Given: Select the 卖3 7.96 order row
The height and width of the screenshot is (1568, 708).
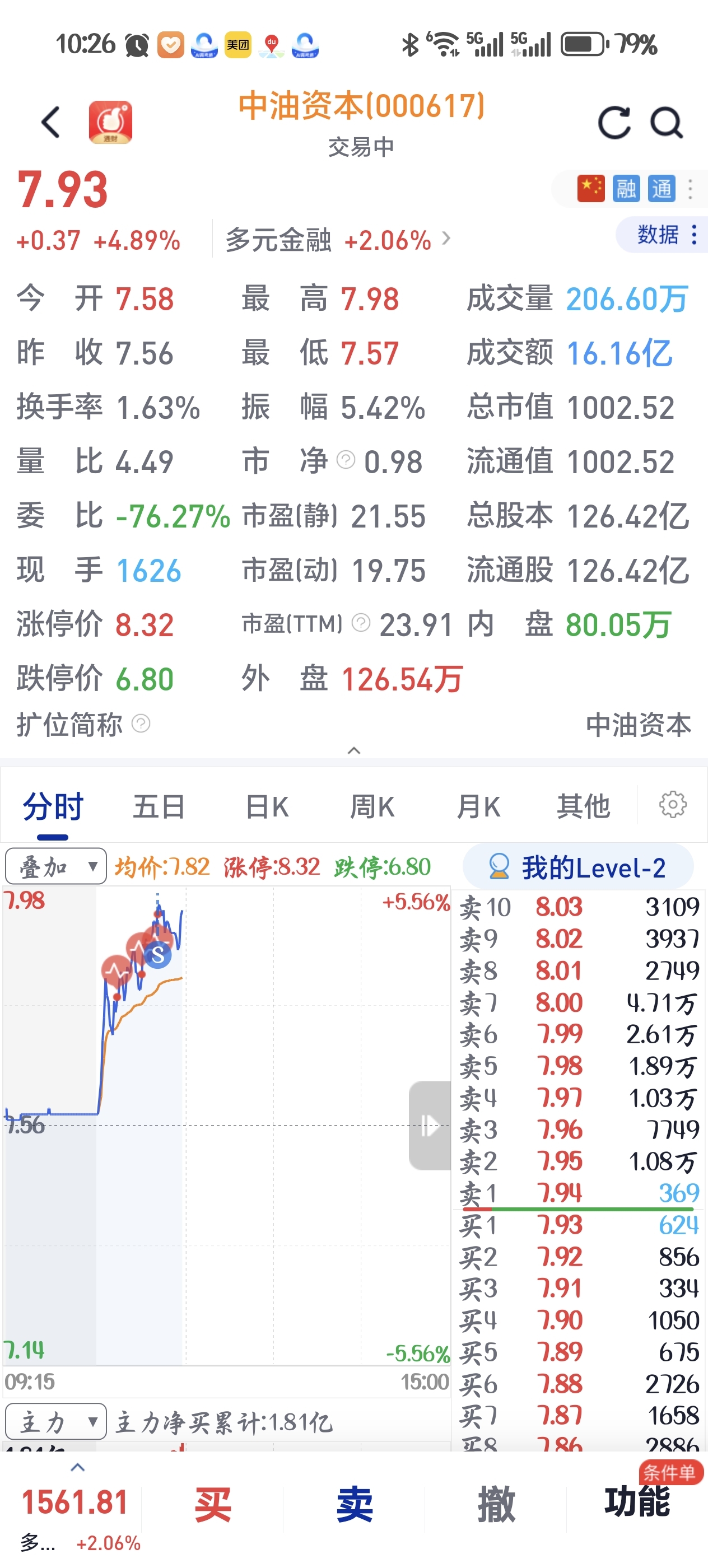Looking at the screenshot, I should tap(579, 1130).
